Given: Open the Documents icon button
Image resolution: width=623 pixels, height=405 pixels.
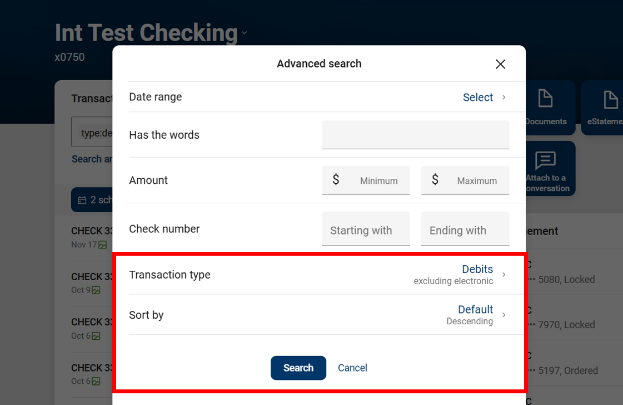Looking at the screenshot, I should (x=546, y=105).
